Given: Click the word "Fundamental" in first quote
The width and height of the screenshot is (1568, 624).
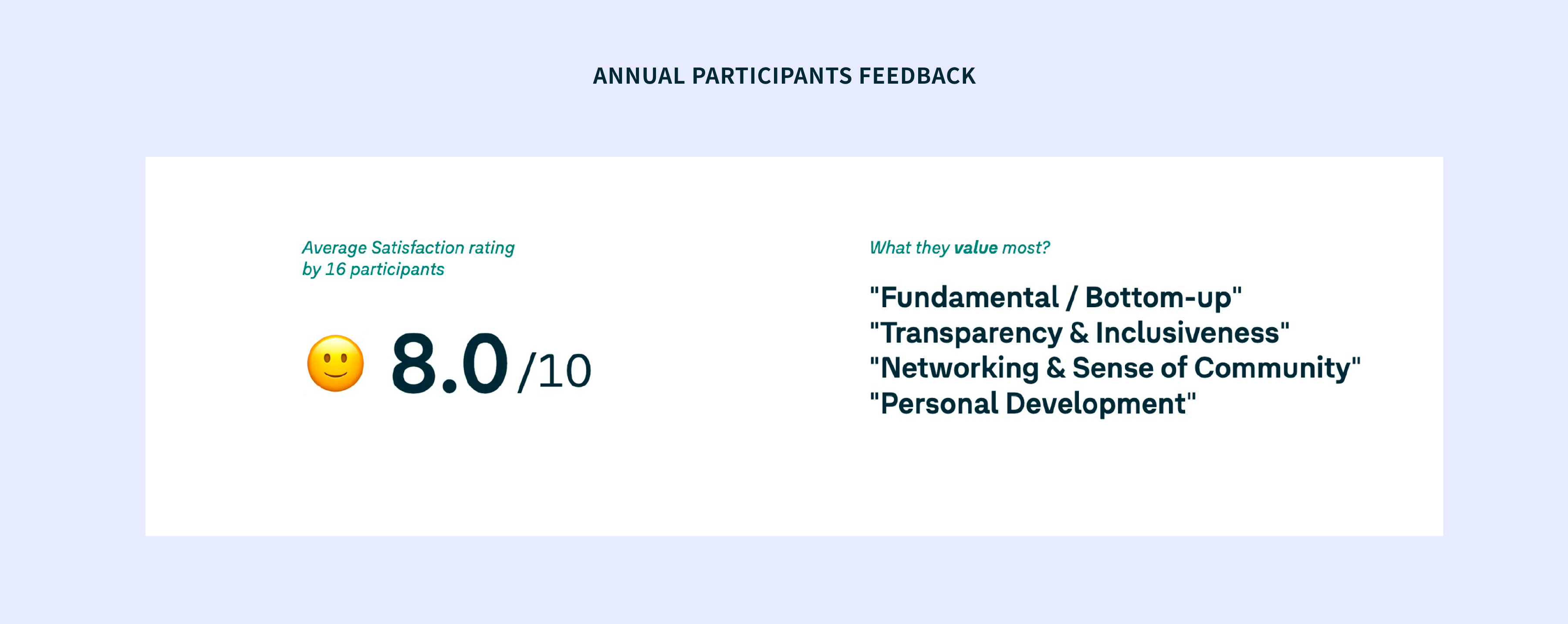Looking at the screenshot, I should (970, 298).
